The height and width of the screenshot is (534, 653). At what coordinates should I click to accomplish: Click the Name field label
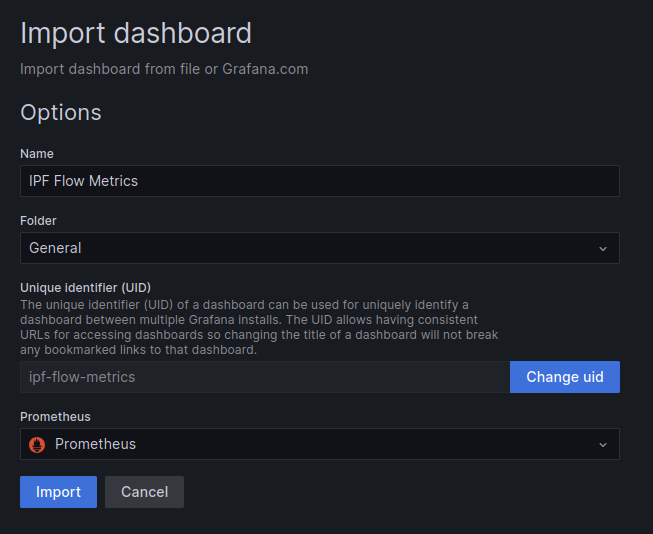[x=37, y=154]
